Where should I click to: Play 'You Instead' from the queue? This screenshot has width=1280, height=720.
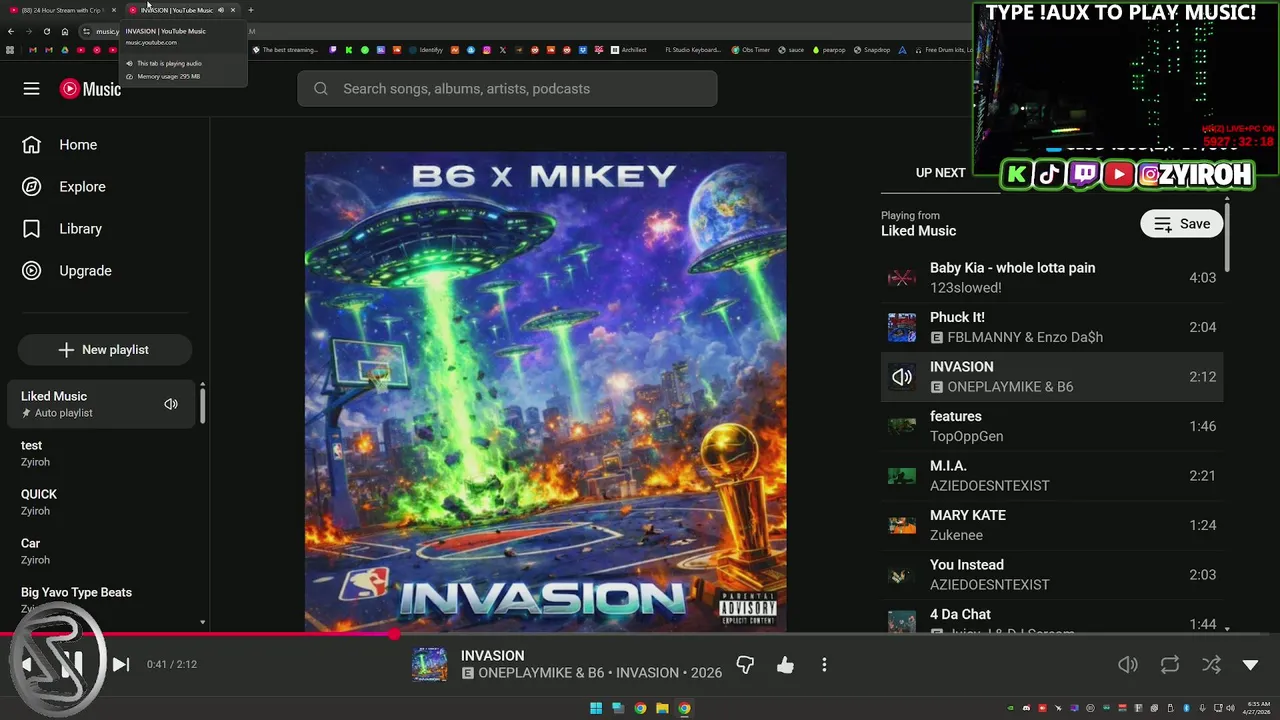point(1051,575)
